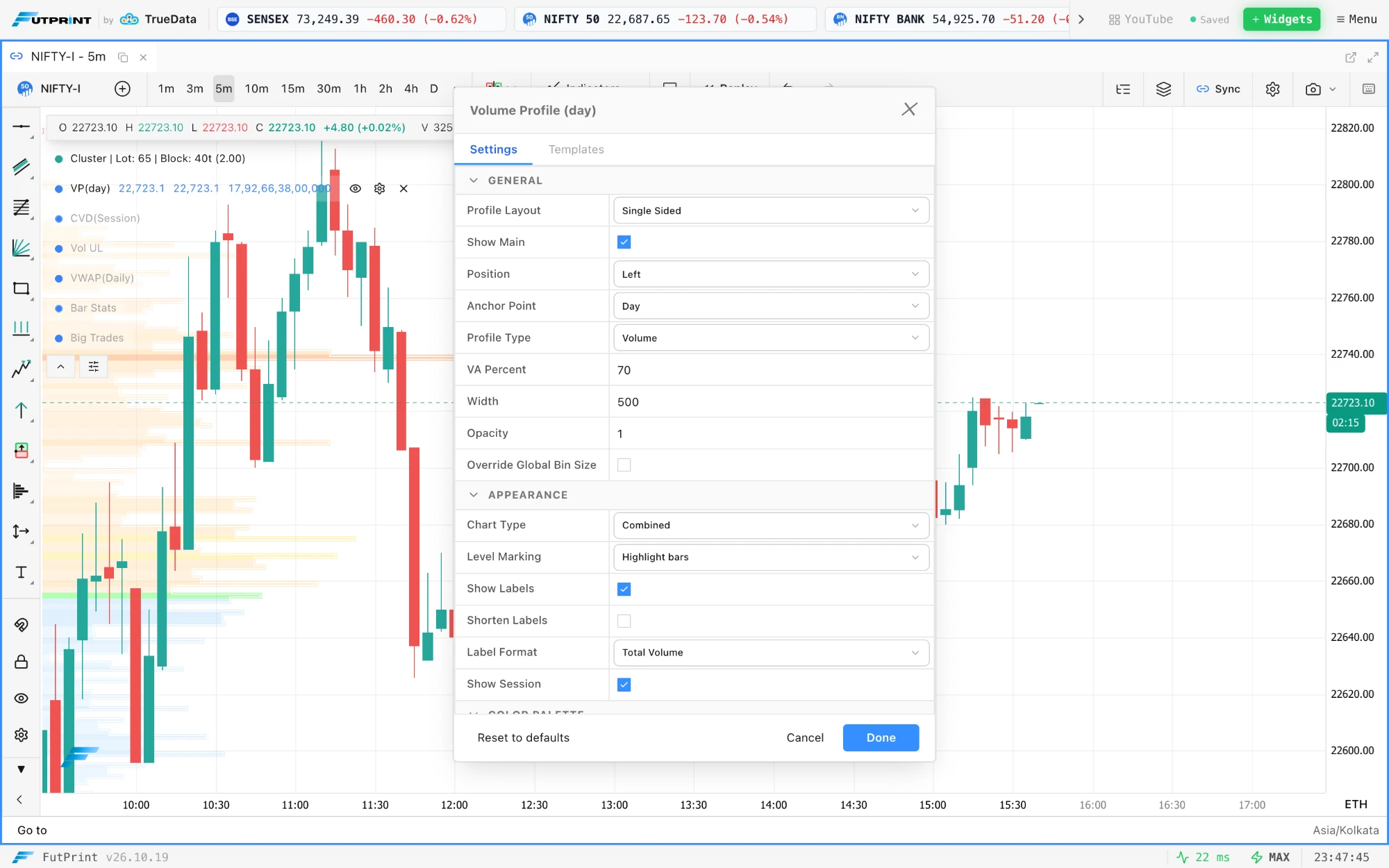
Task: Switch to the Templates tab
Action: (x=576, y=149)
